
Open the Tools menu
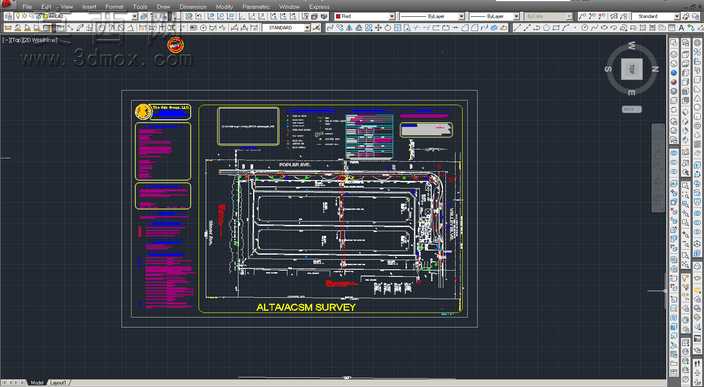140,7
